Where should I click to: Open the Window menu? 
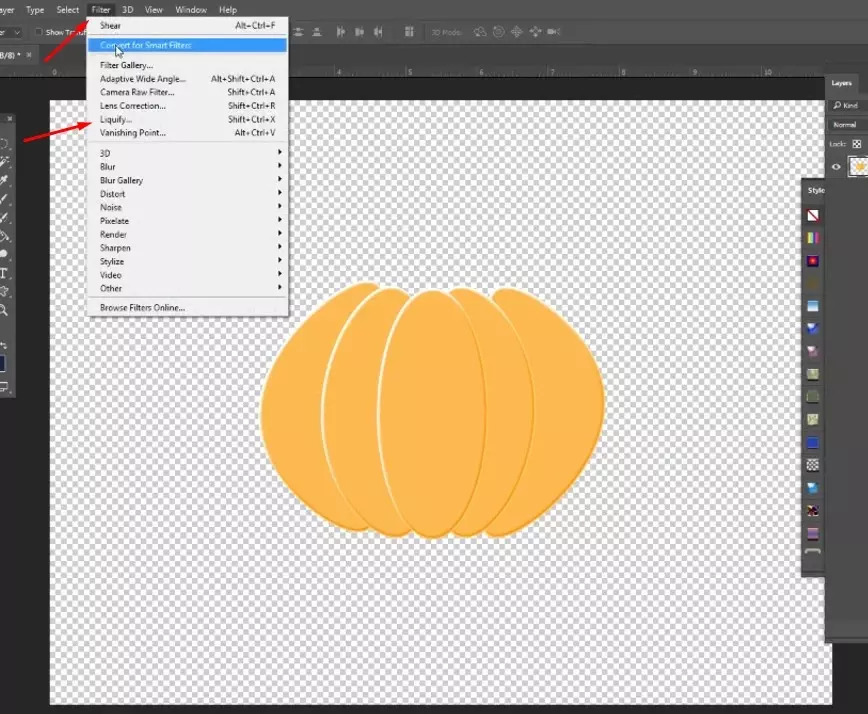click(x=191, y=10)
